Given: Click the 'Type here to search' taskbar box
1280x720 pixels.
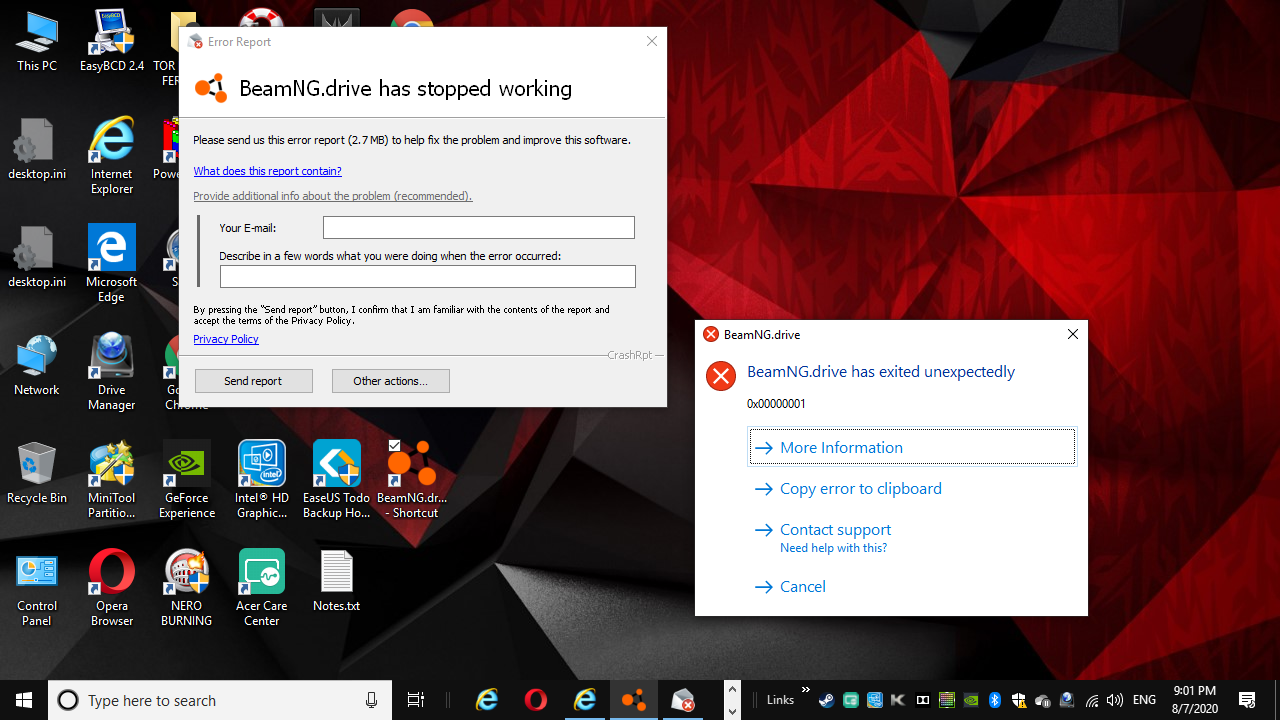Looking at the screenshot, I should click(220, 700).
